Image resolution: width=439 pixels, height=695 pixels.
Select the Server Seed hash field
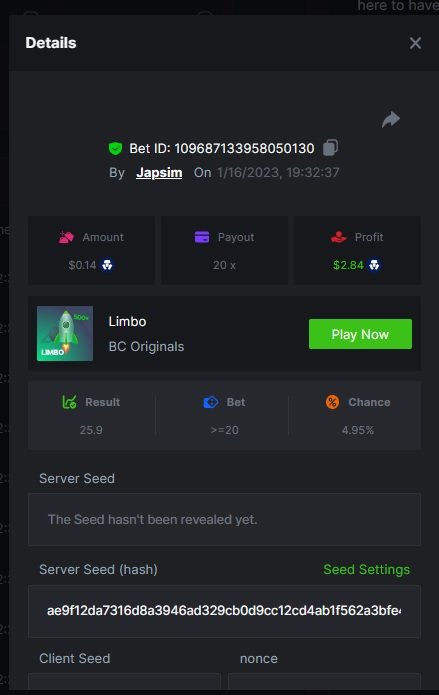[224, 611]
